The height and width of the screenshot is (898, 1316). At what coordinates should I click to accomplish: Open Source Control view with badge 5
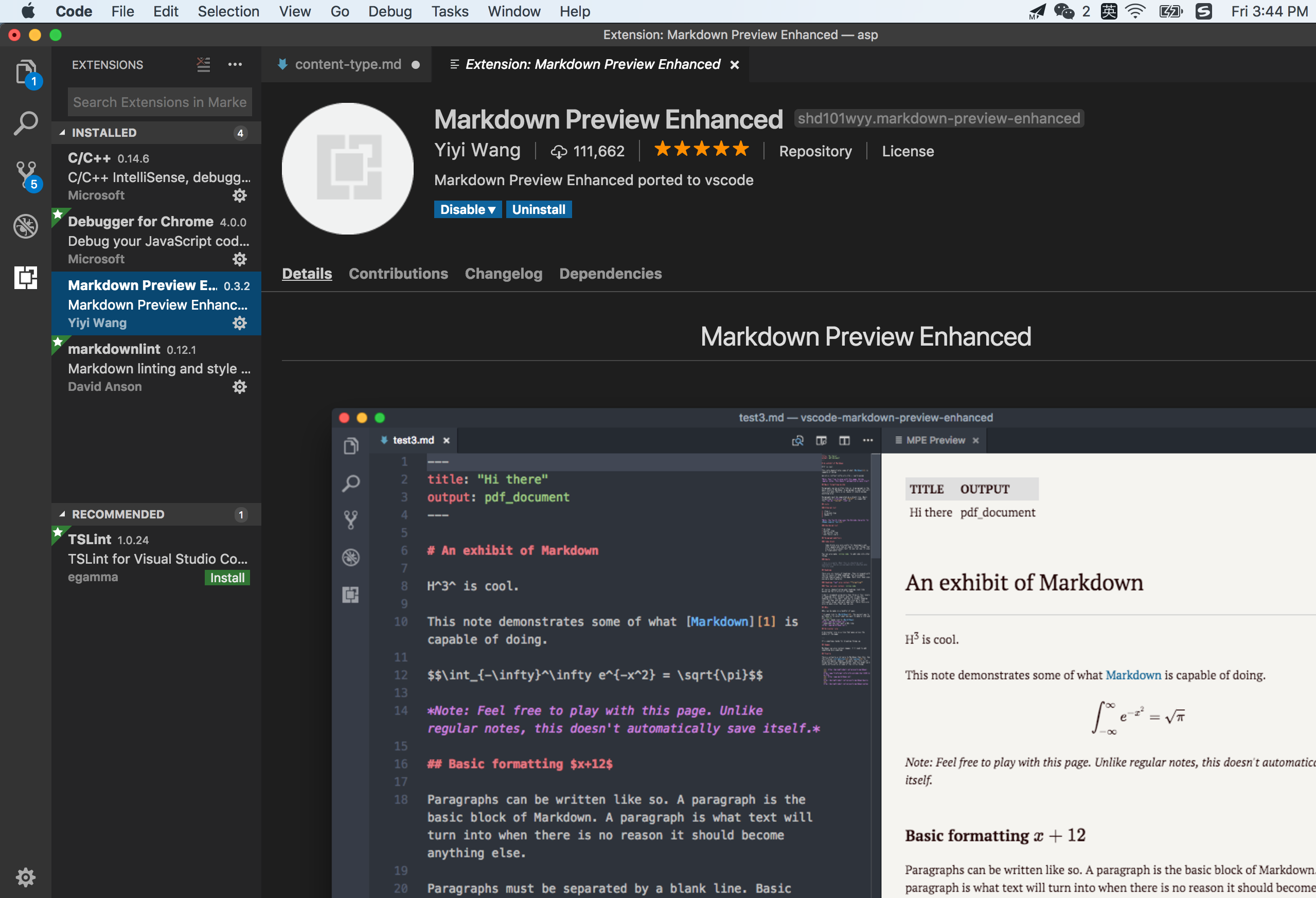coord(26,175)
